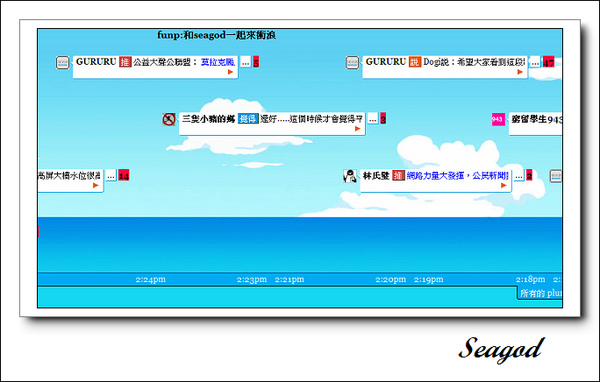Open response count 2 on 林氏璧's plurk
Image resolution: width=600 pixels, height=382 pixels.
point(529,175)
